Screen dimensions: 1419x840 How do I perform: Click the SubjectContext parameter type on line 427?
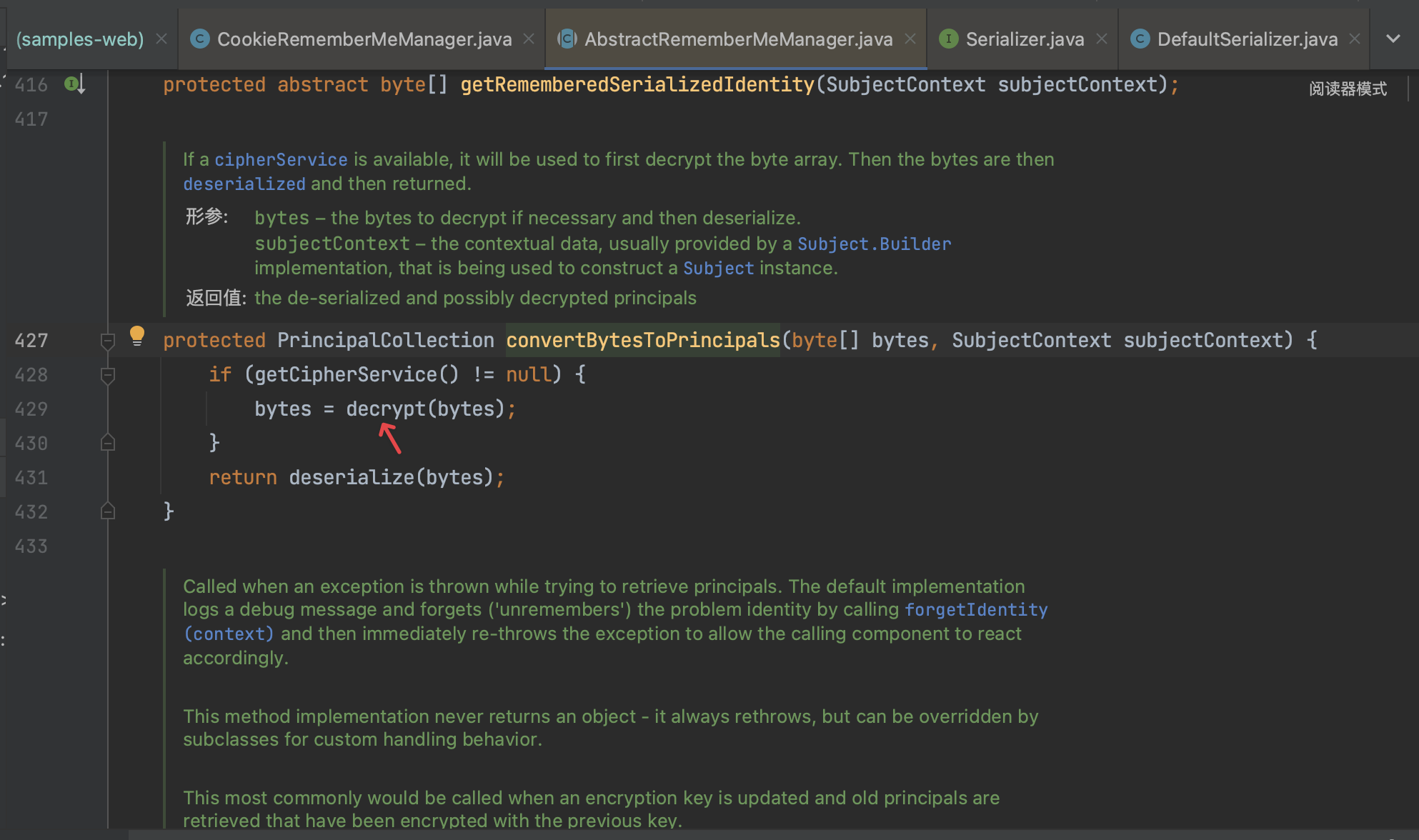click(1032, 340)
